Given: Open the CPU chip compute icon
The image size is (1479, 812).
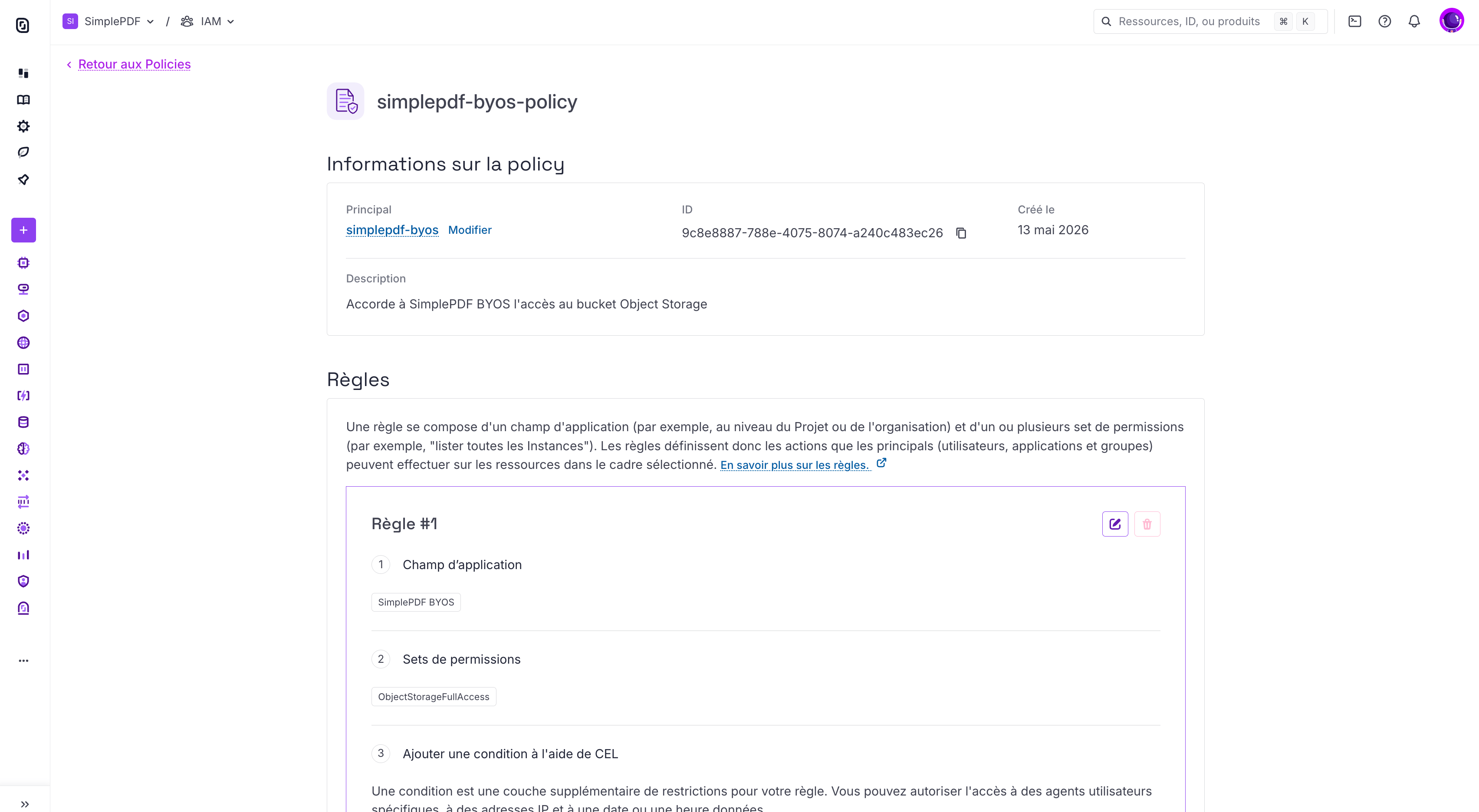Looking at the screenshot, I should 23,263.
